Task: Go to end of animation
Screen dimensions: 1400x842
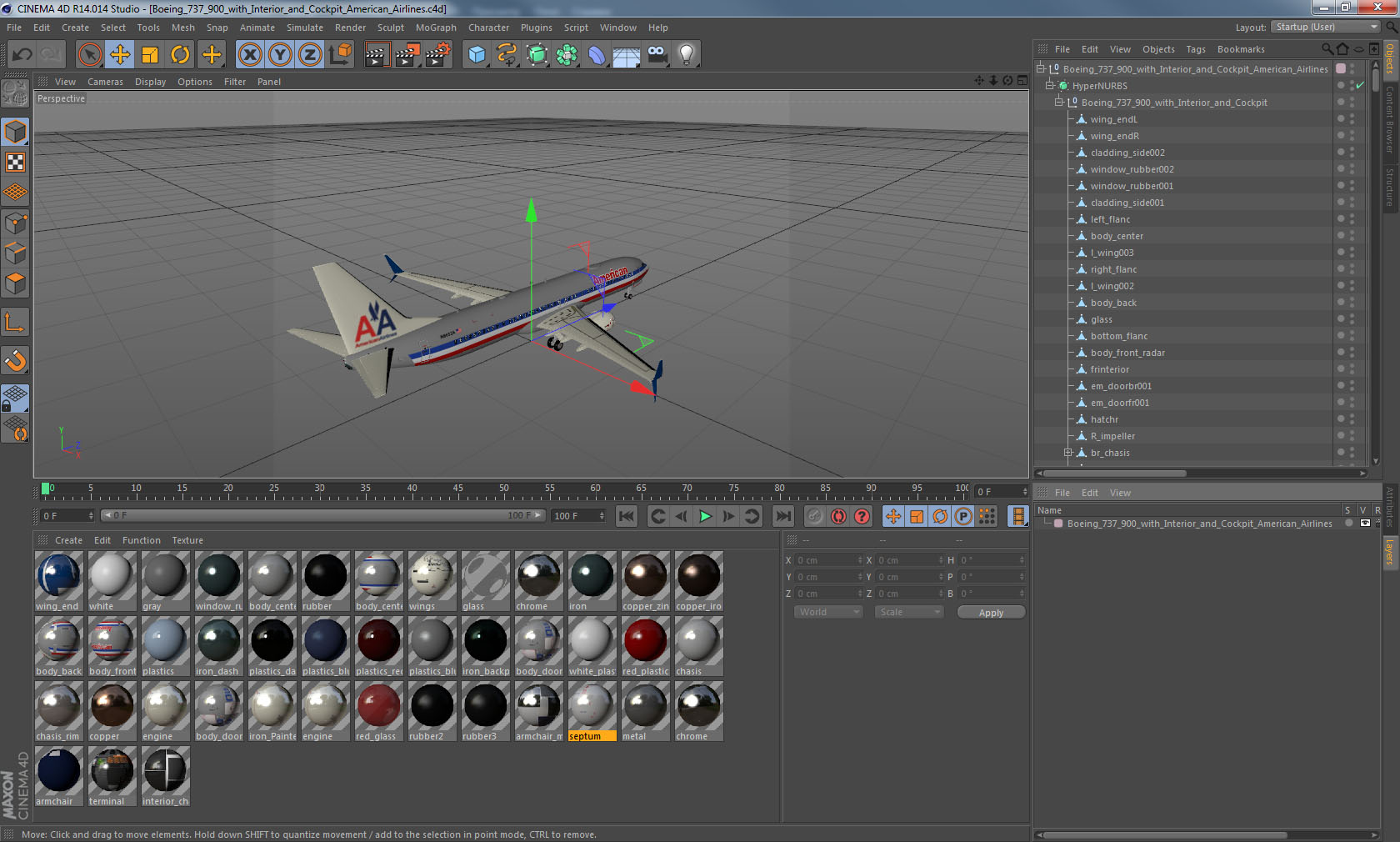Action: tap(782, 516)
